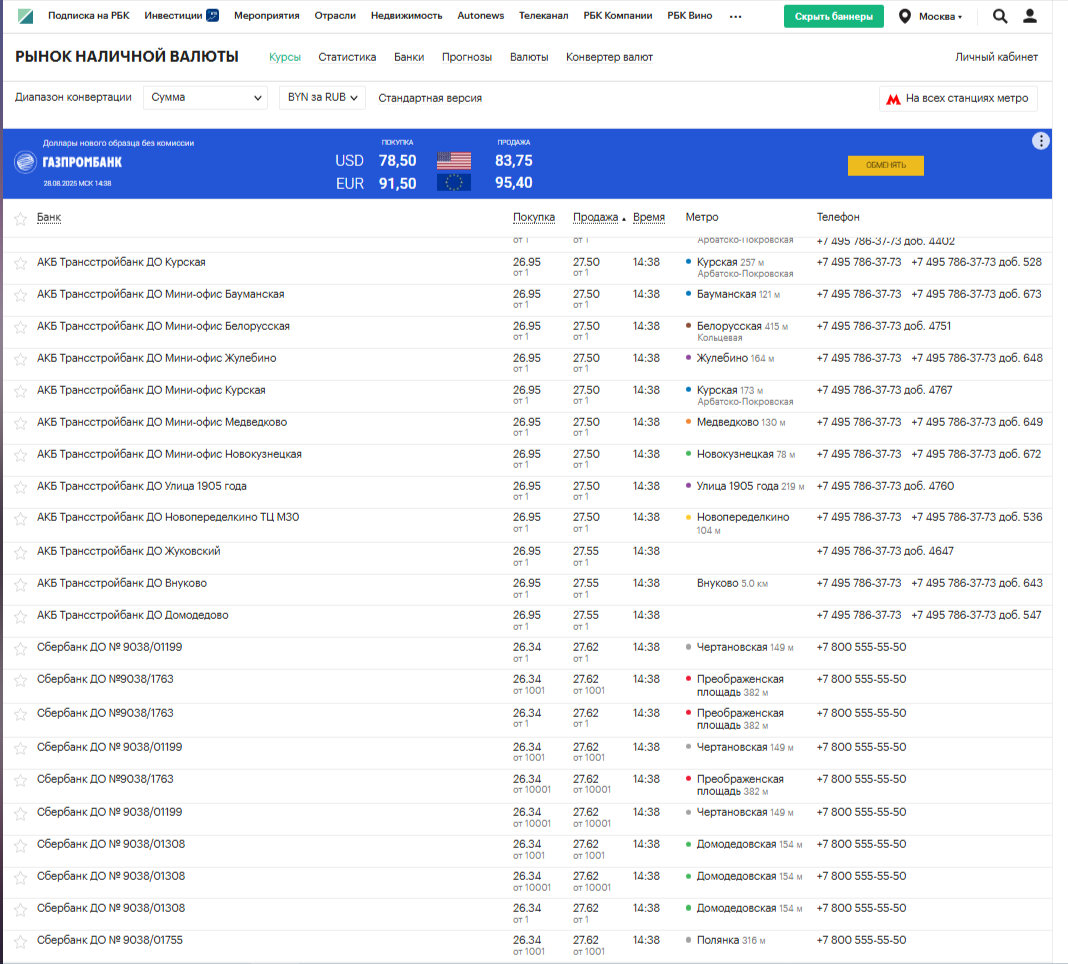
Task: Star Мини-офис Бауманская row
Action: pos(20,296)
